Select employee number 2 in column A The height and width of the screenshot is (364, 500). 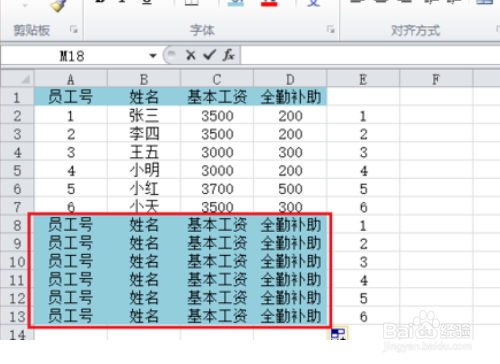pos(71,134)
